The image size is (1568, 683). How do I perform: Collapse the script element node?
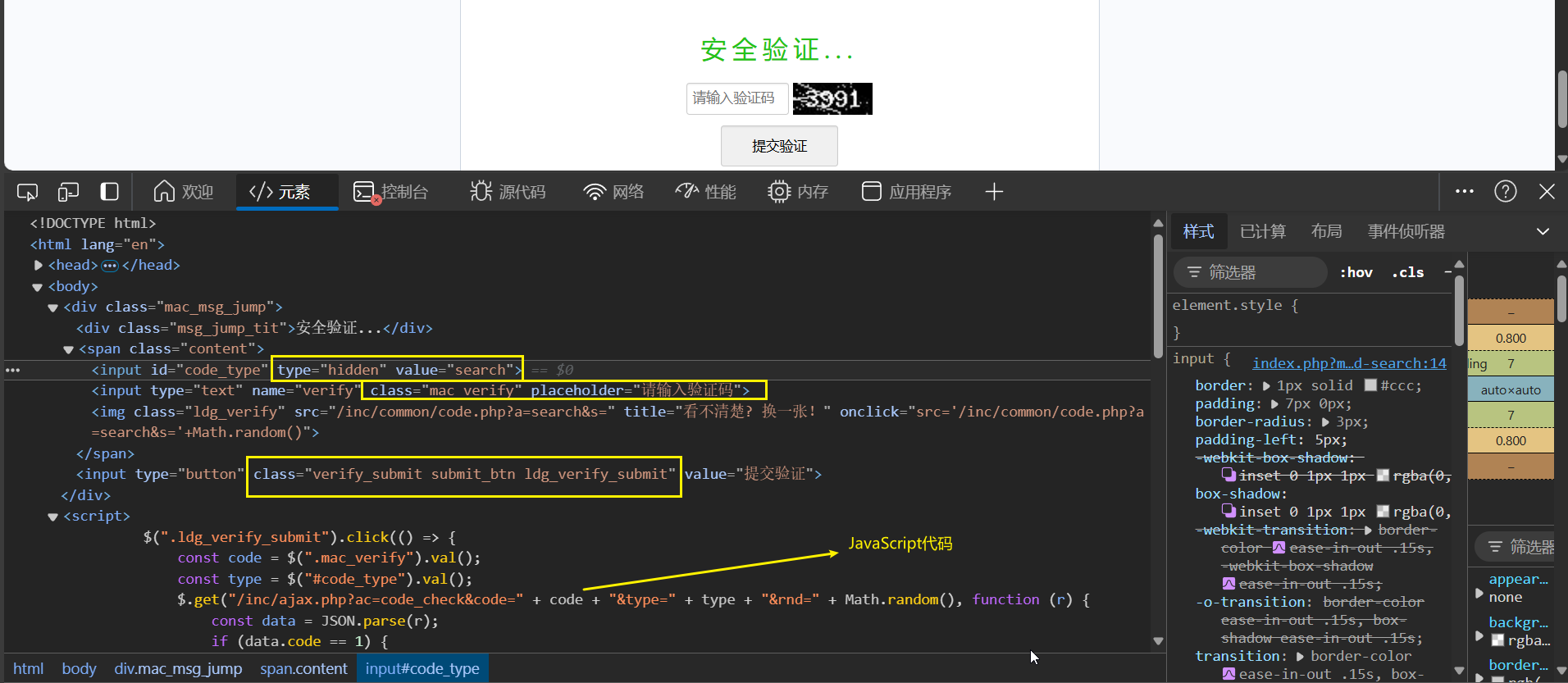pos(53,517)
